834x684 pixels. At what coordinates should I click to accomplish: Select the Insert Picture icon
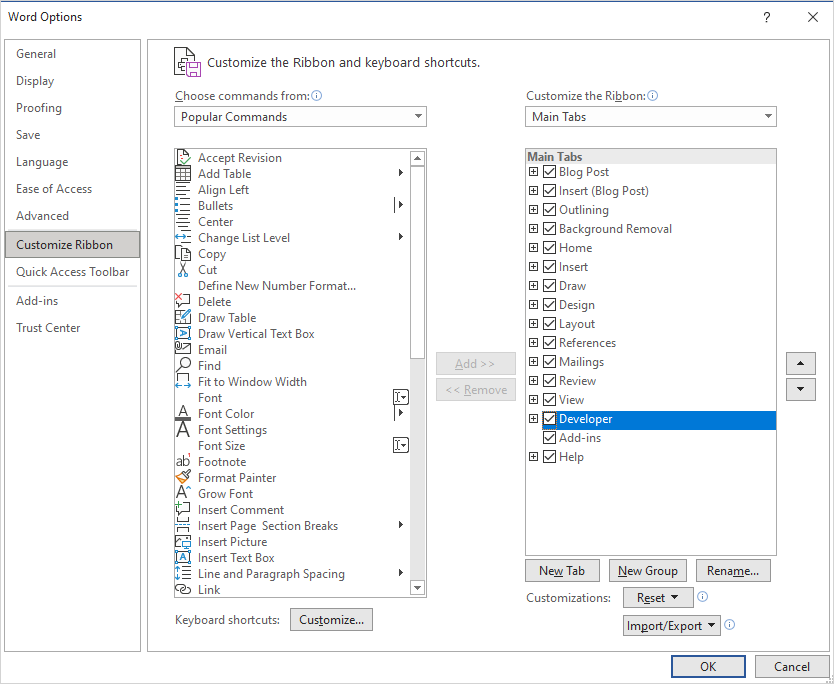pyautogui.click(x=183, y=542)
